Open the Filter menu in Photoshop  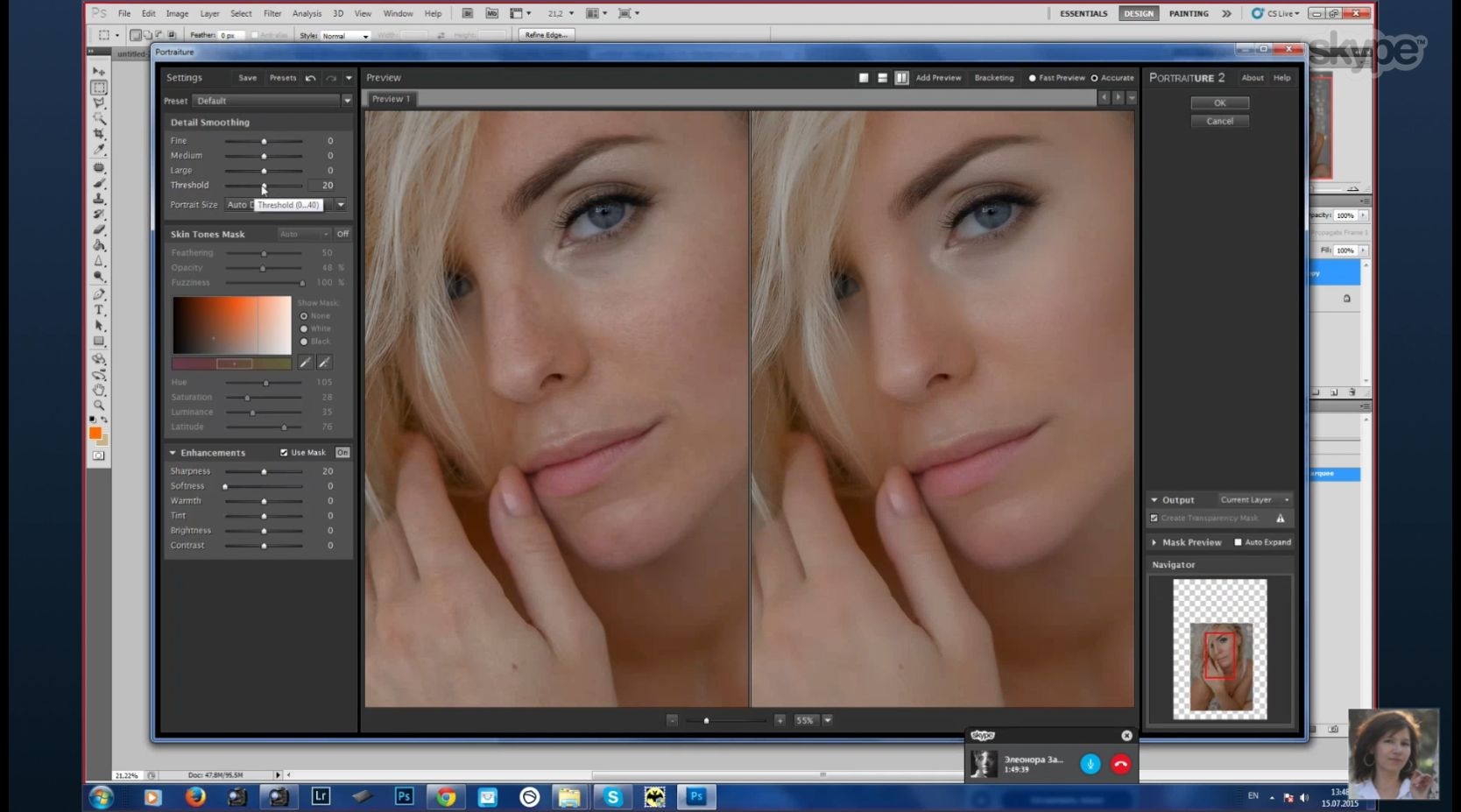tap(272, 13)
